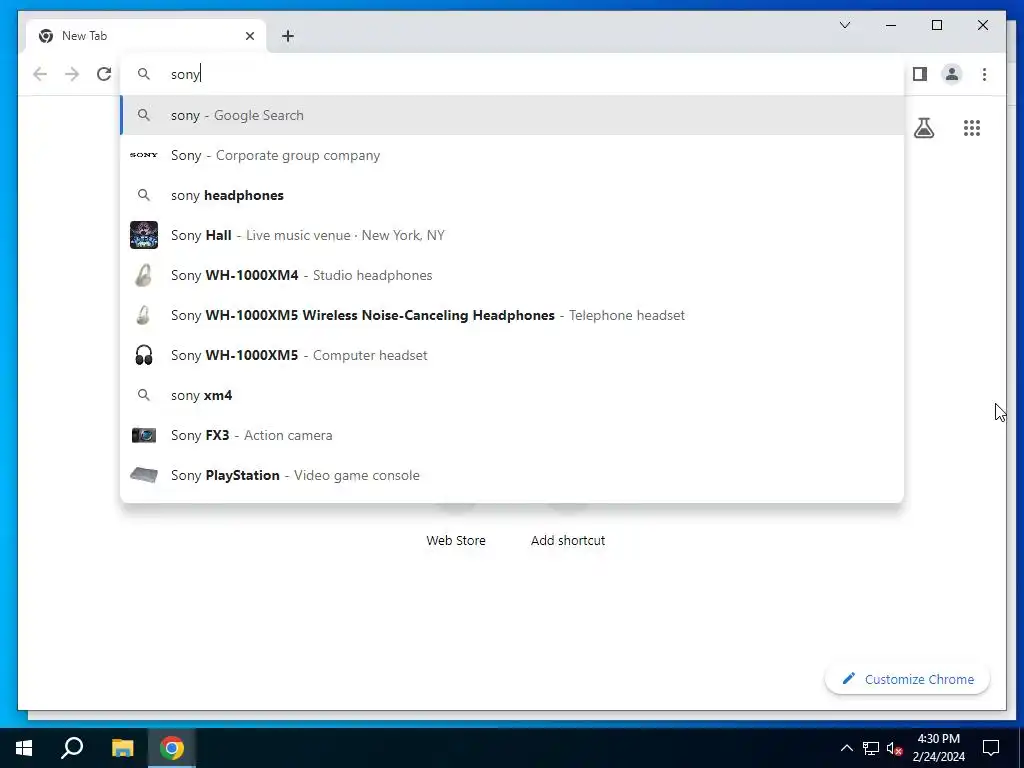Select the Wireless Noise-Canceling Headphones suggestion

pos(512,315)
